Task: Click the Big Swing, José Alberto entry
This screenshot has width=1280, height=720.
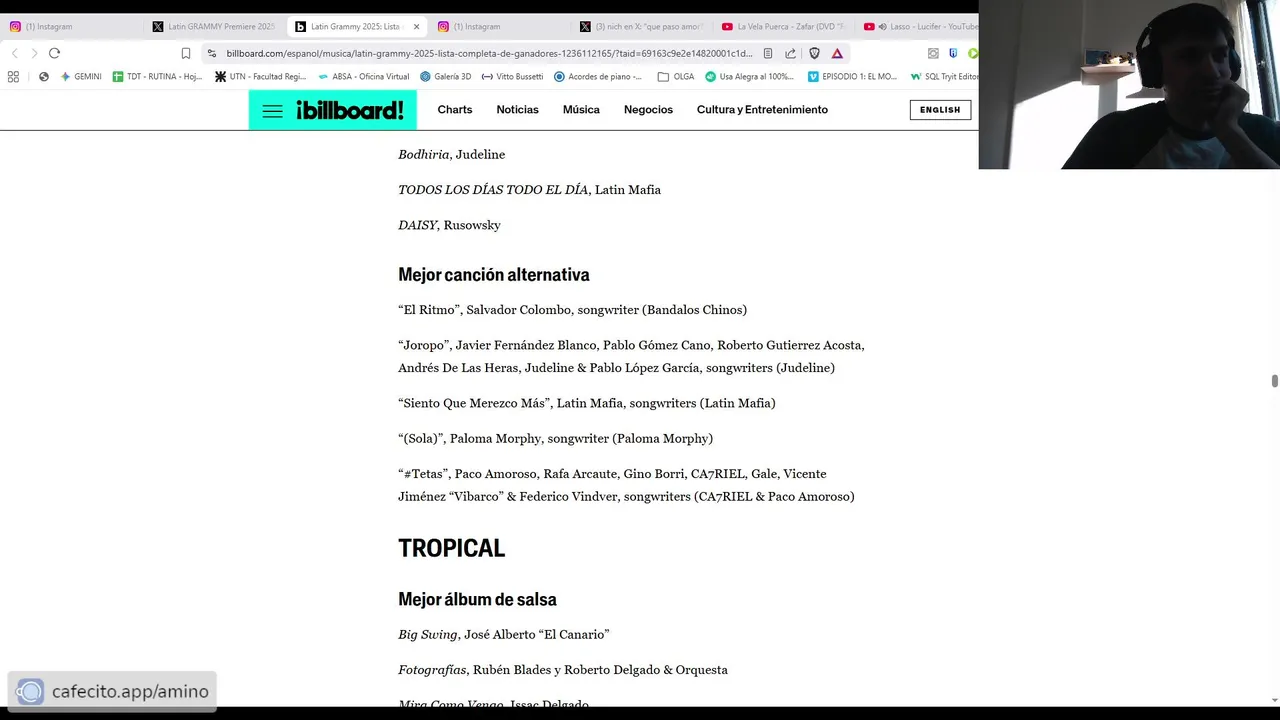Action: (x=504, y=635)
